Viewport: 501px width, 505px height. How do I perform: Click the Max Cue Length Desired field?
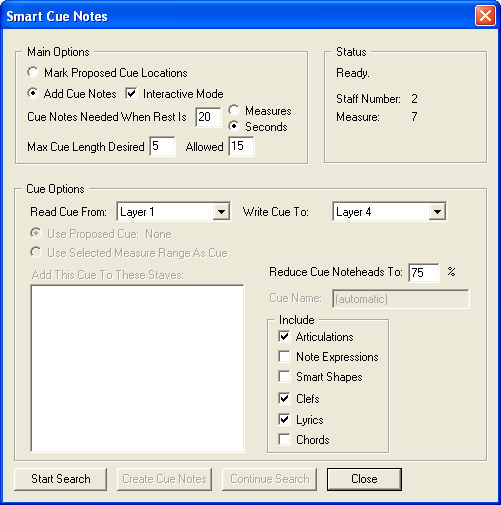point(162,146)
